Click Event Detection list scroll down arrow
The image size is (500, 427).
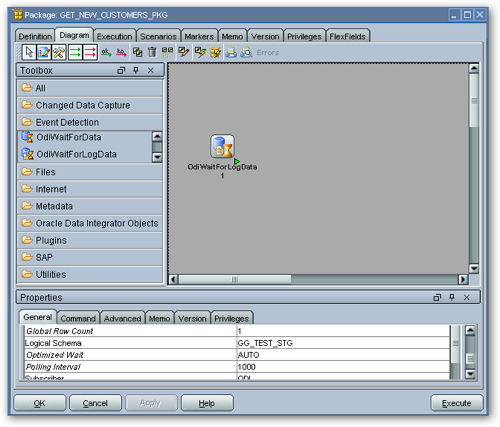(x=157, y=157)
